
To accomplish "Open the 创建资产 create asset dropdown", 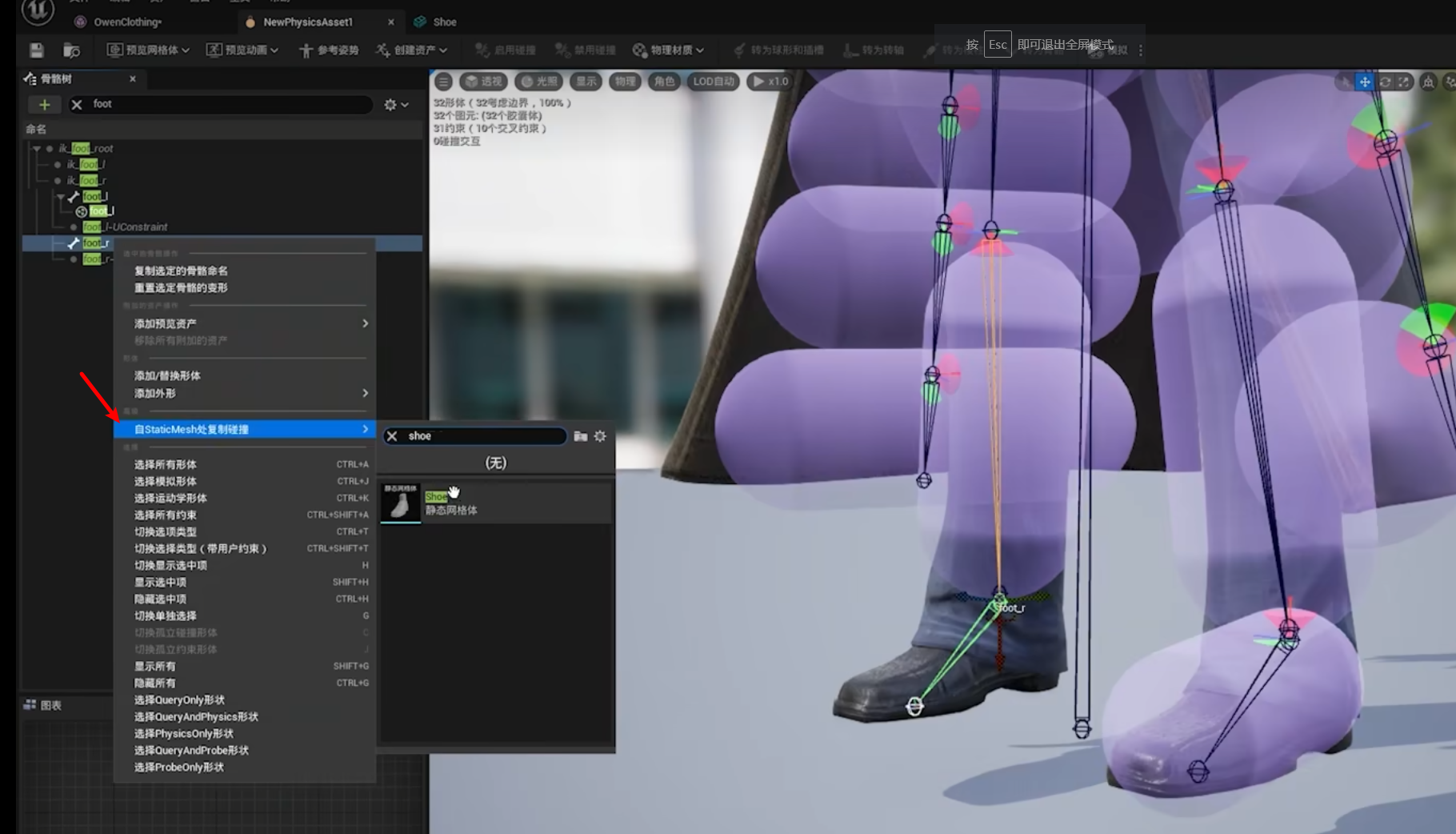I will click(x=411, y=50).
